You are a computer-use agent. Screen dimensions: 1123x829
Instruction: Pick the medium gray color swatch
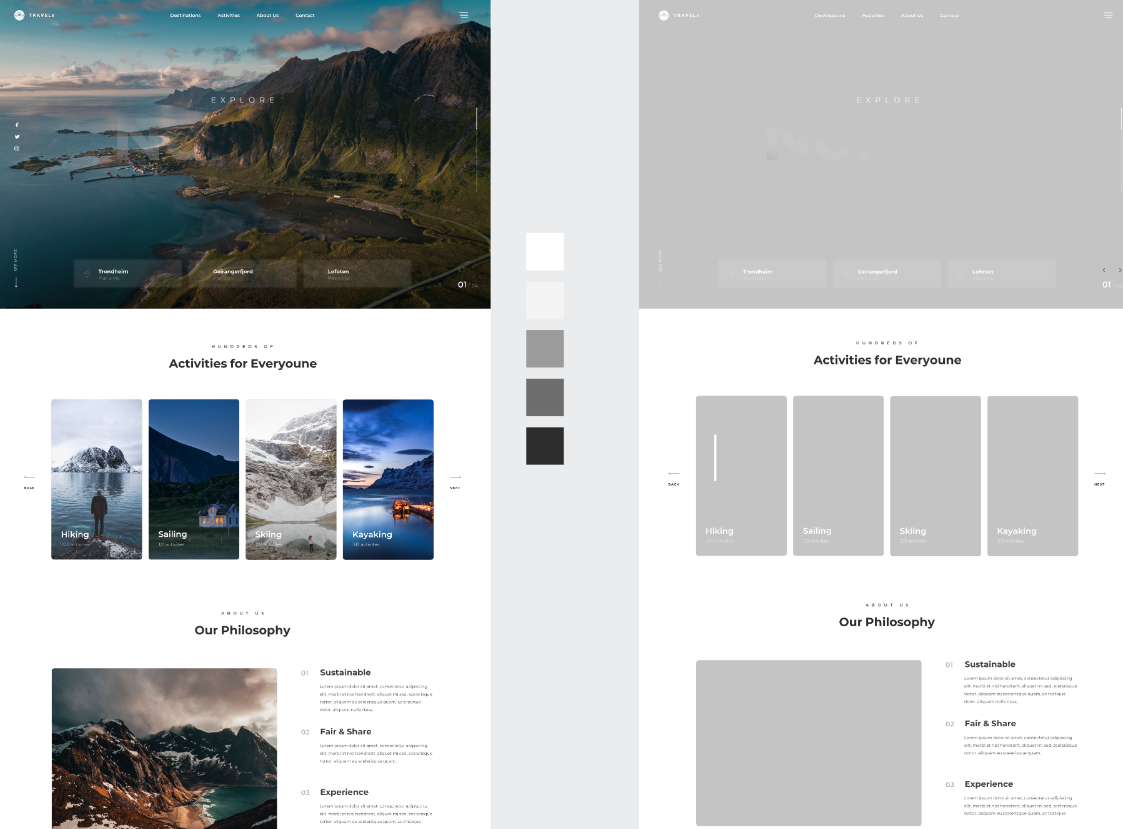[x=545, y=349]
